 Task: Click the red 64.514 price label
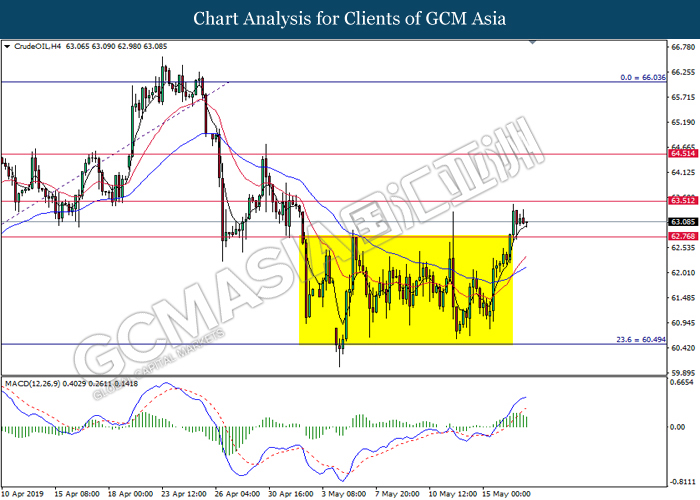click(x=683, y=154)
